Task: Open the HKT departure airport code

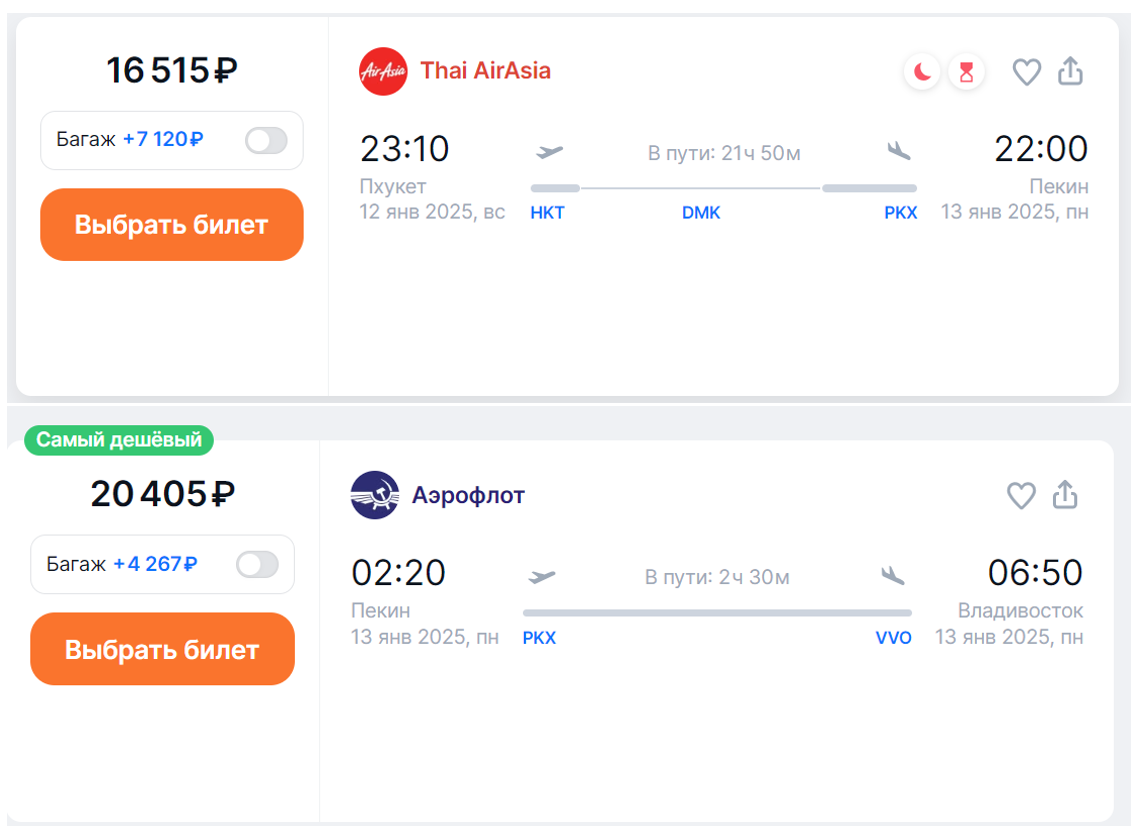Action: [547, 213]
